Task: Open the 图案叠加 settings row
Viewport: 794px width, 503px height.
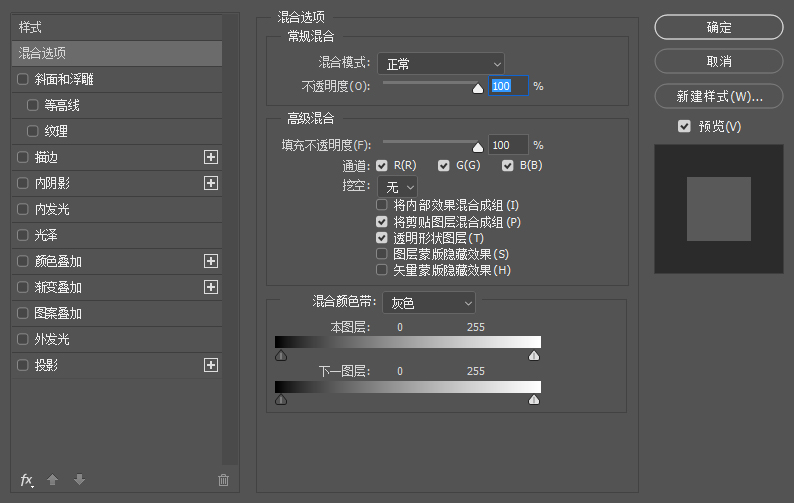Action: point(117,313)
